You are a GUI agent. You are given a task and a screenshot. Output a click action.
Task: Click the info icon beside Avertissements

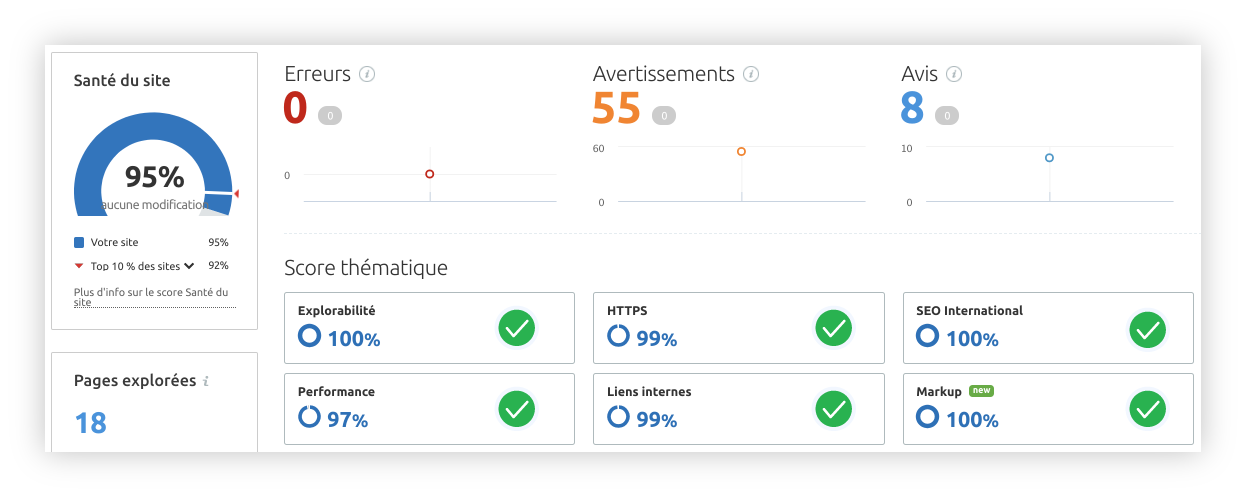click(x=751, y=74)
